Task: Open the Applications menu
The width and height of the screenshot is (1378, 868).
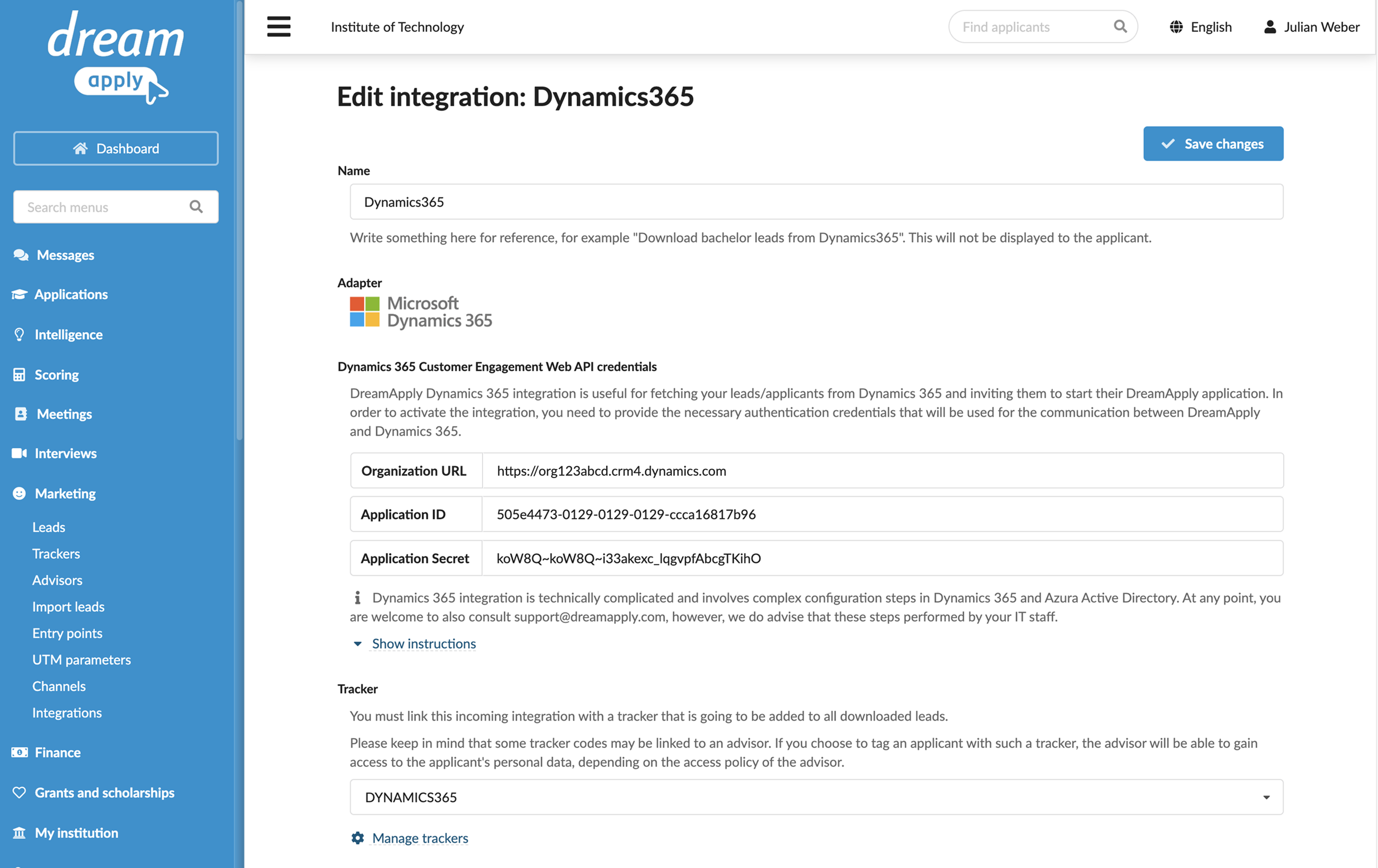Action: tap(71, 294)
